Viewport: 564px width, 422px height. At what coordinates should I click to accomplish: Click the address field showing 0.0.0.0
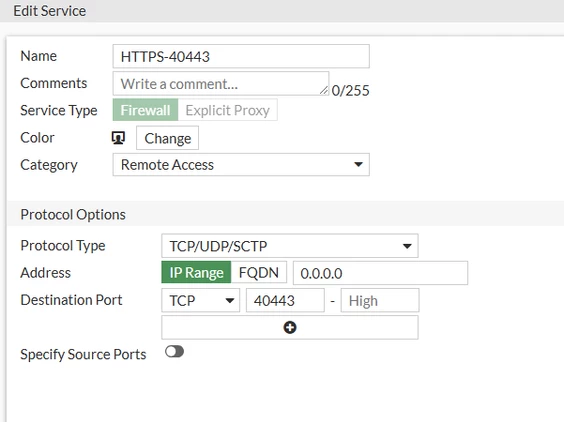pos(381,273)
